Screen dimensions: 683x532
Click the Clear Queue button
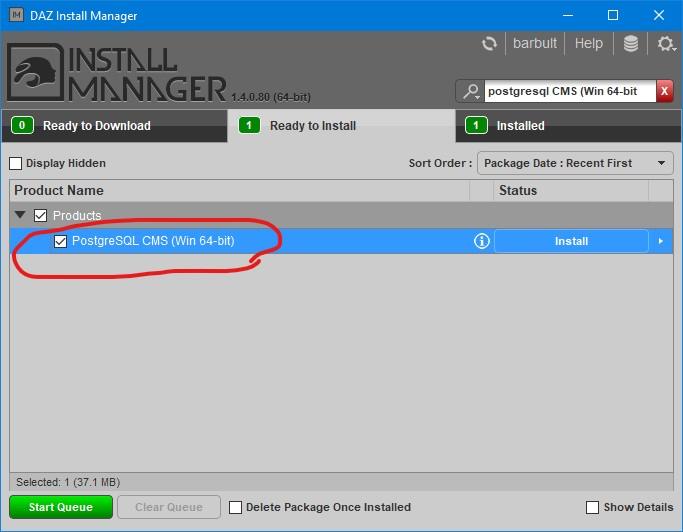169,507
